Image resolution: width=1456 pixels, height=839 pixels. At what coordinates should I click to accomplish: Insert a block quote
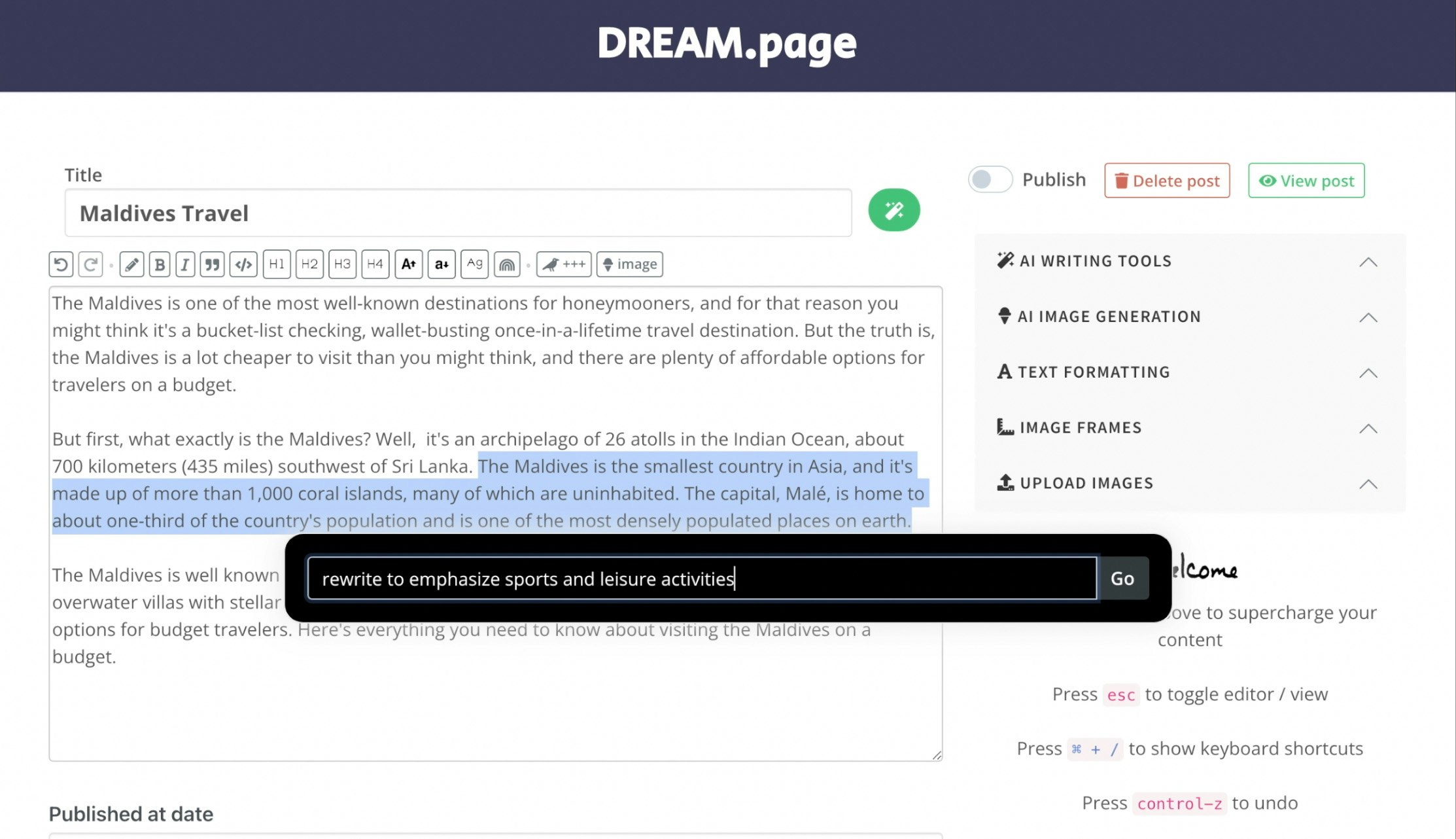pos(212,264)
